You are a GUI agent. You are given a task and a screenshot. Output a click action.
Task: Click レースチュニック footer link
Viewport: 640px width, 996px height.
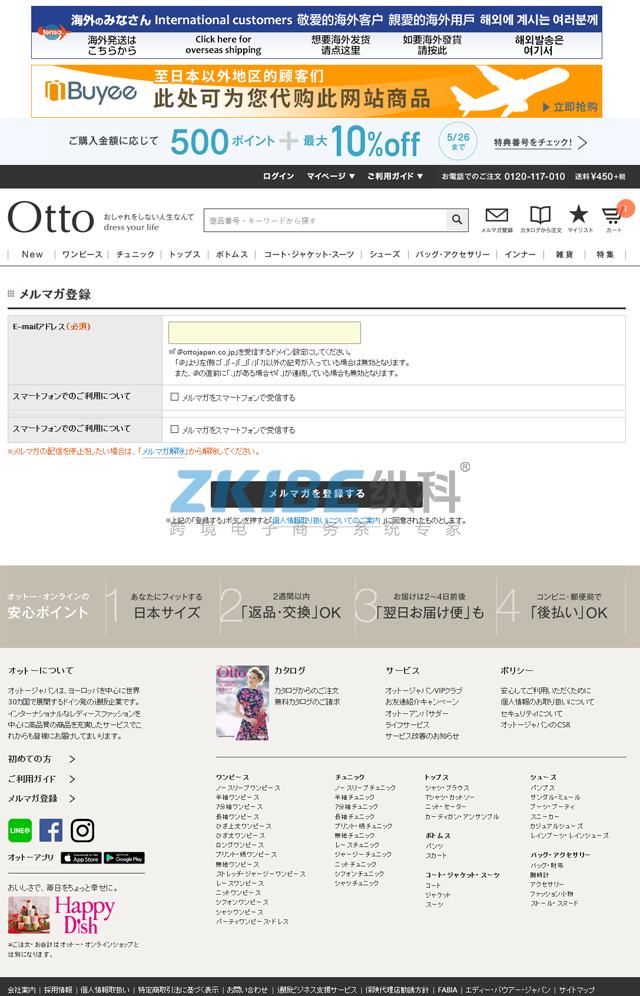(x=357, y=845)
